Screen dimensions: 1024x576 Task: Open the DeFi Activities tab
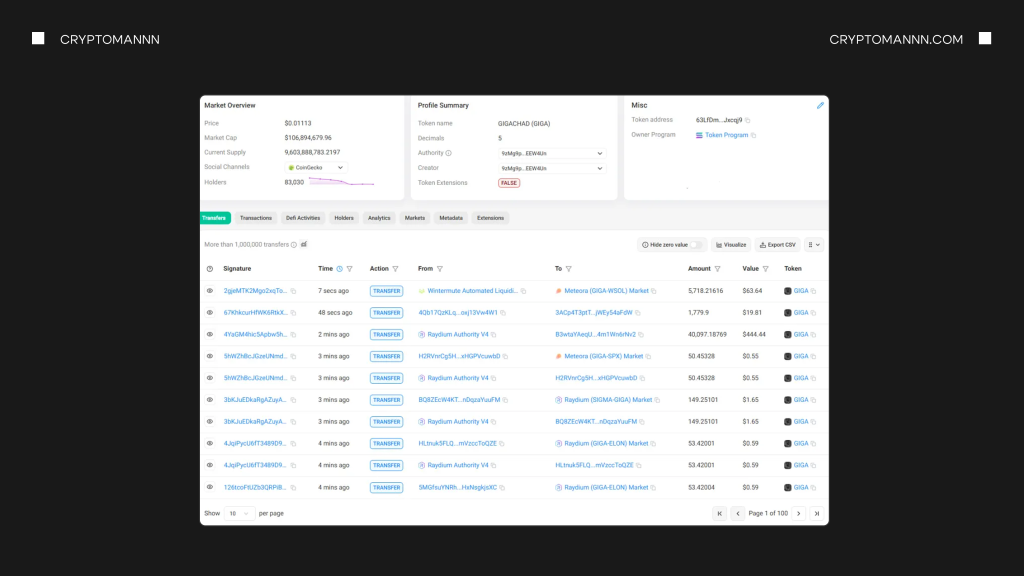click(302, 218)
